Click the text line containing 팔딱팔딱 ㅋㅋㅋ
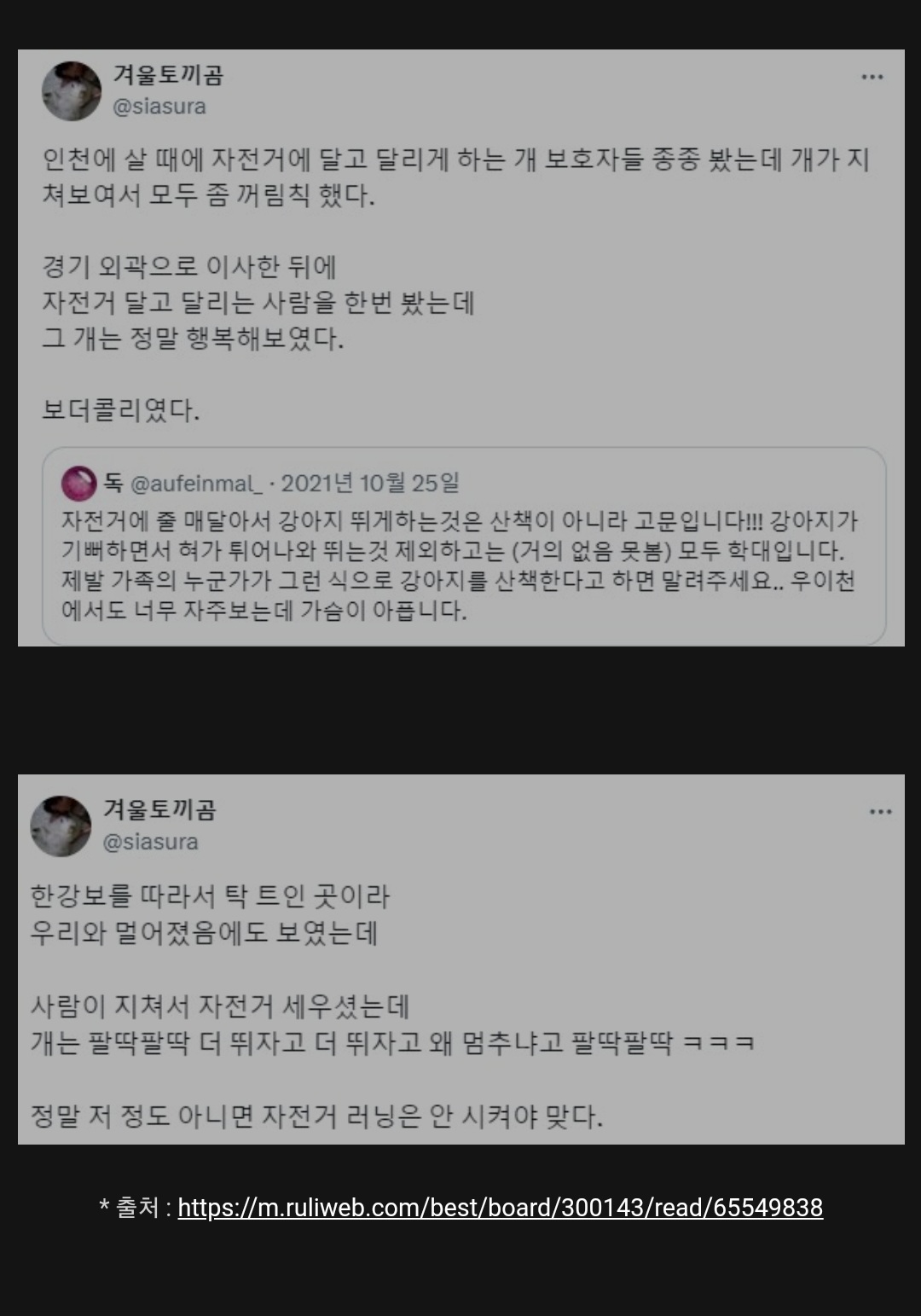921x1316 pixels. (x=392, y=1042)
